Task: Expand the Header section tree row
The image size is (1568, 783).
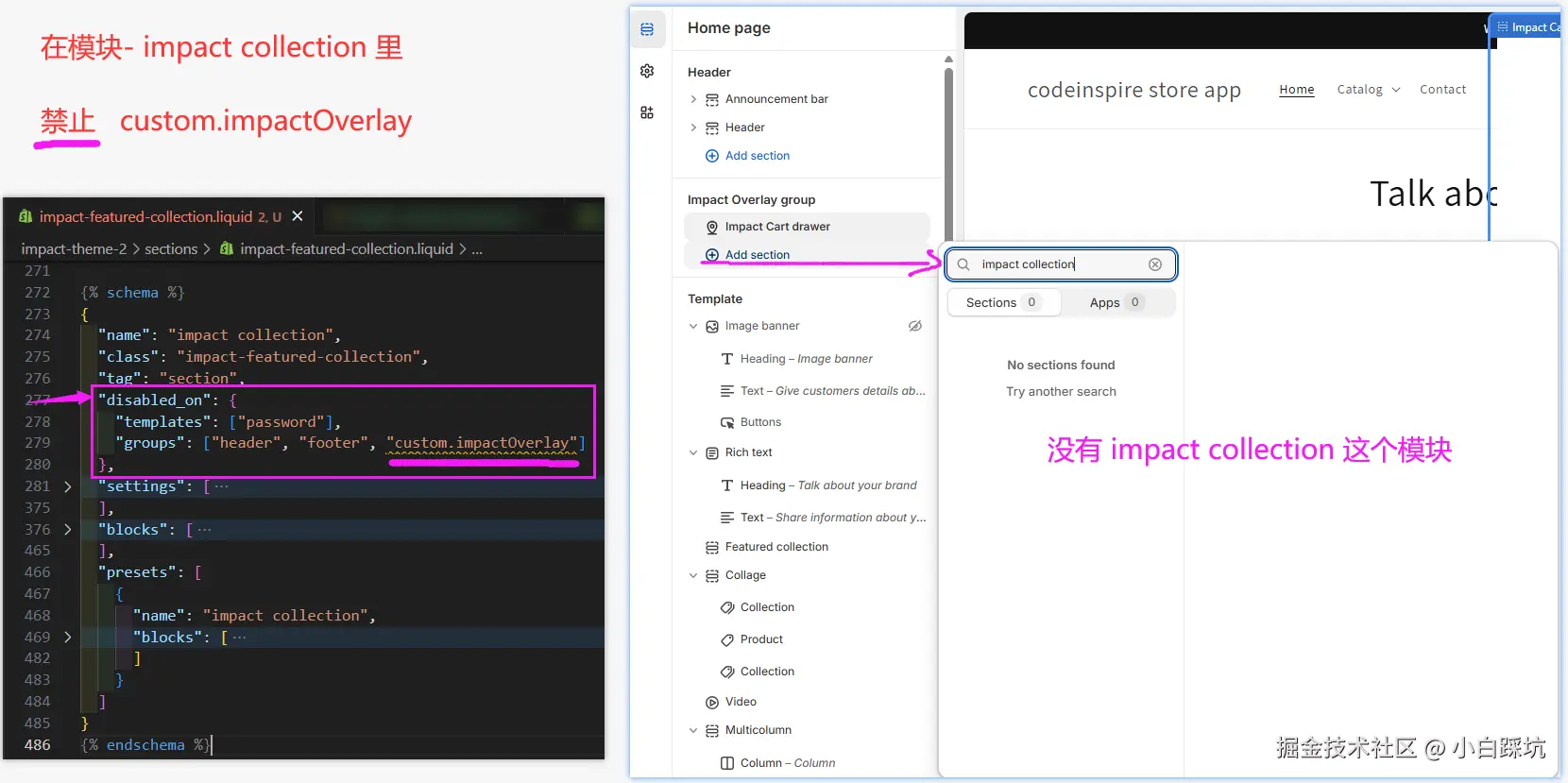Action: pyautogui.click(x=693, y=128)
